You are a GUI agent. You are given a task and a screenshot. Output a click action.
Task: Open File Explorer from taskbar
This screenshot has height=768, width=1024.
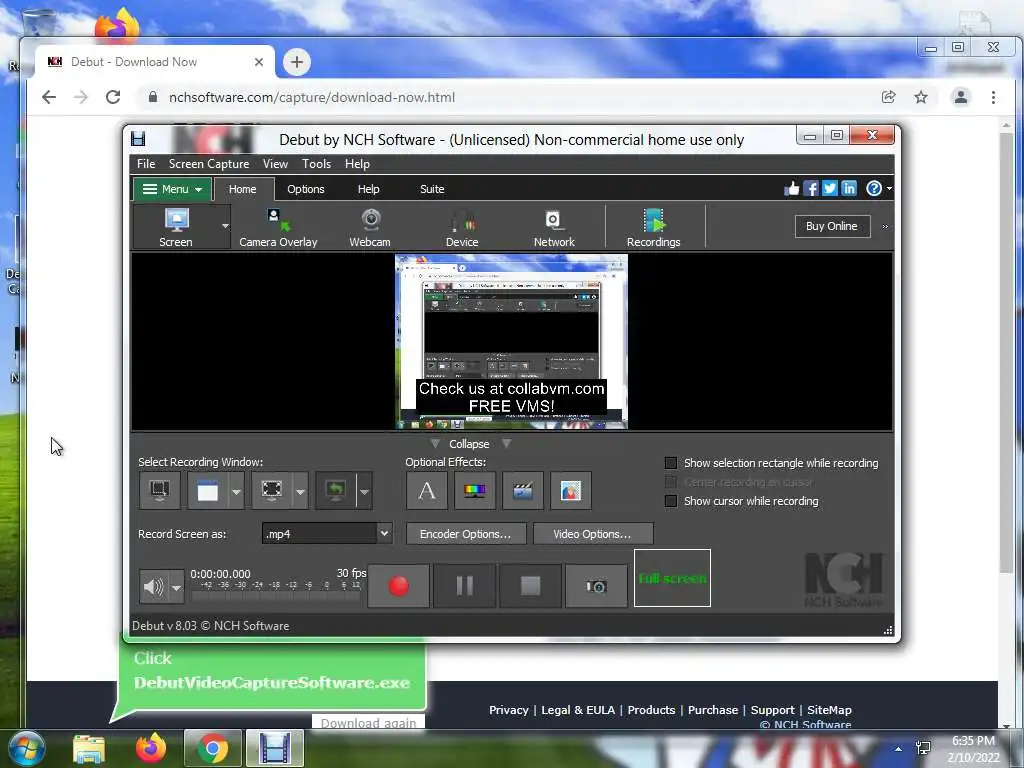pos(89,749)
